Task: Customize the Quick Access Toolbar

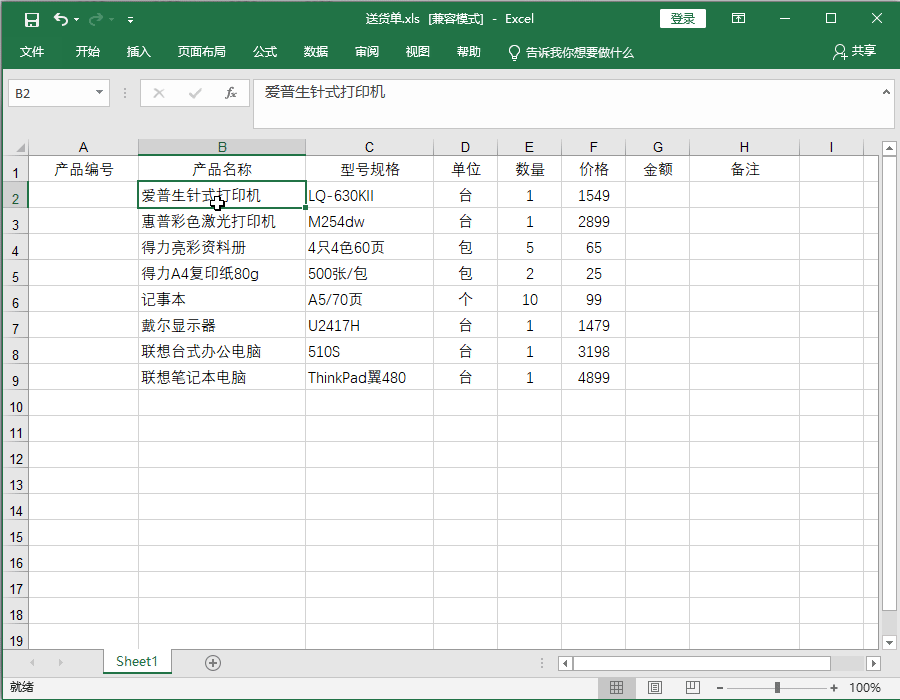Action: click(x=131, y=20)
